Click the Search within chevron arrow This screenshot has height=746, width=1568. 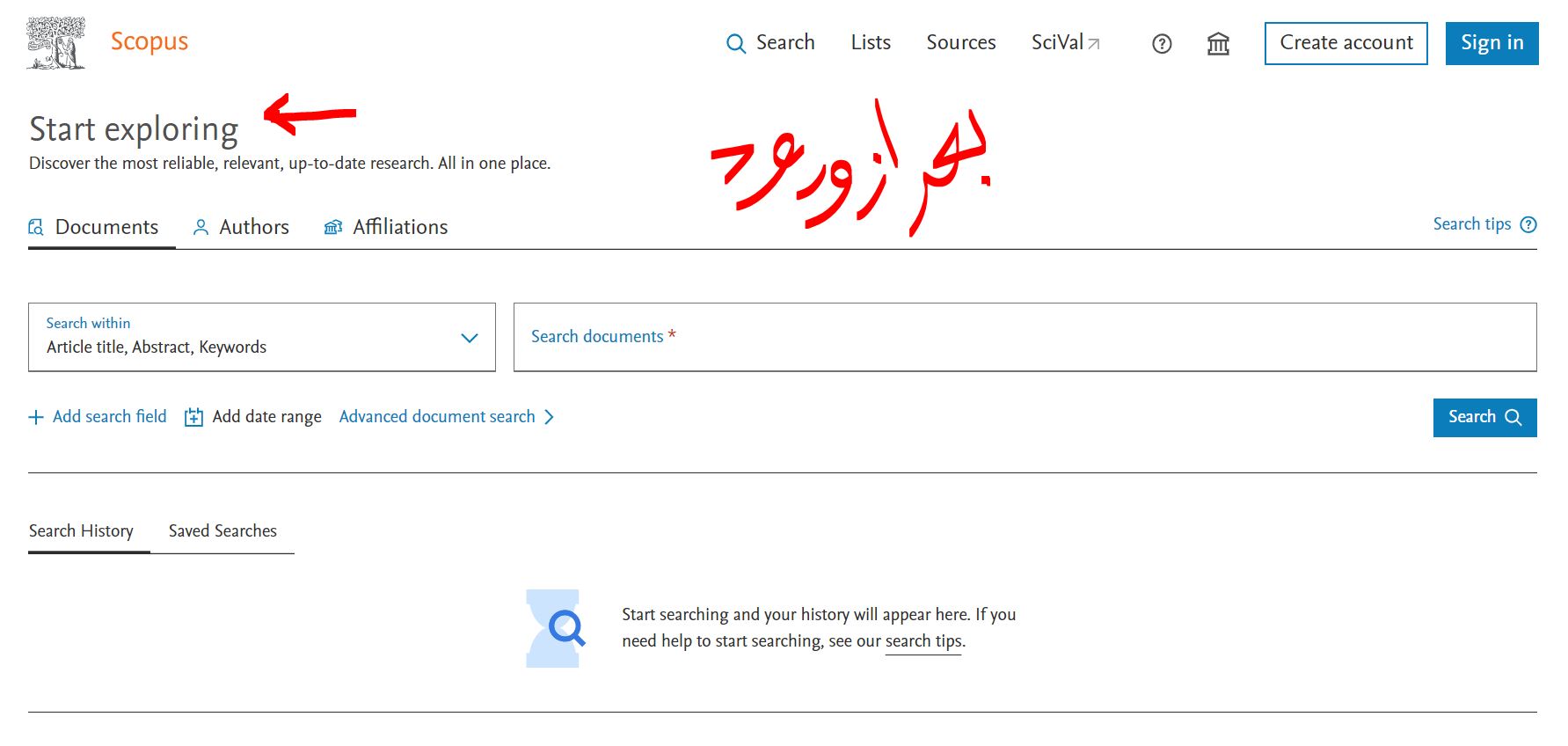coord(470,338)
